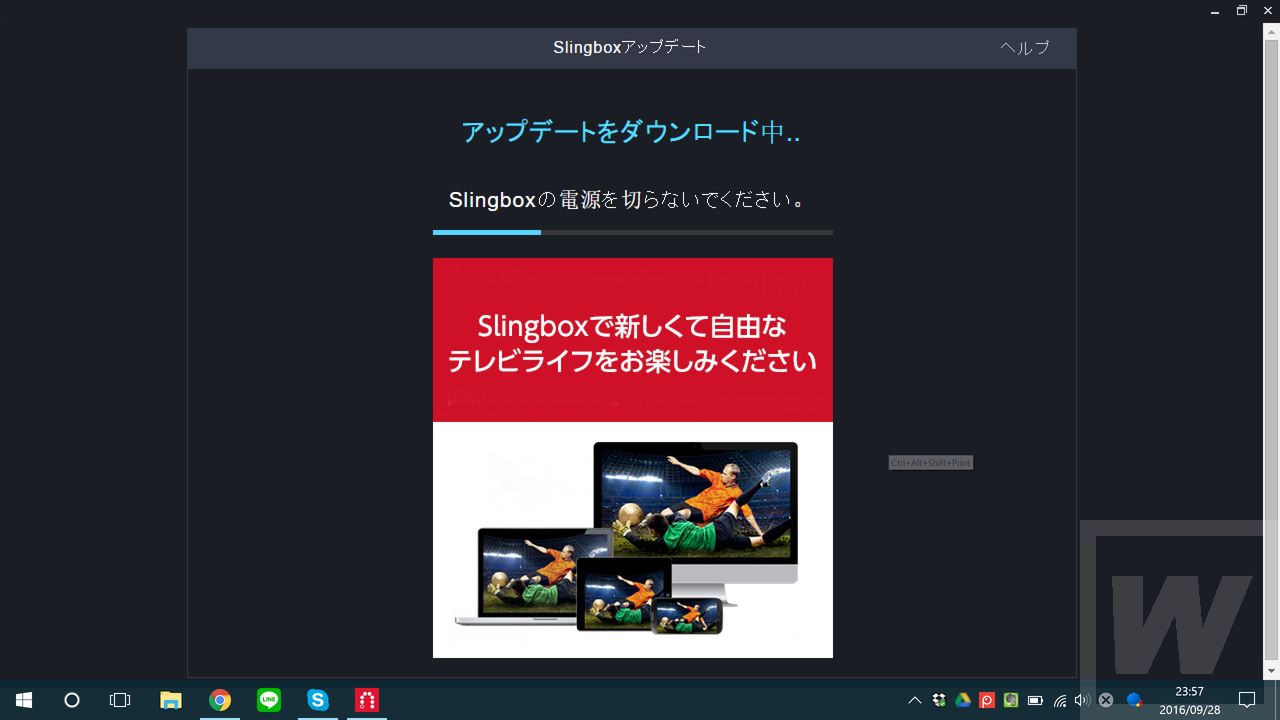Open the LINE app on the taskbar
This screenshot has width=1280, height=720.
coord(269,700)
